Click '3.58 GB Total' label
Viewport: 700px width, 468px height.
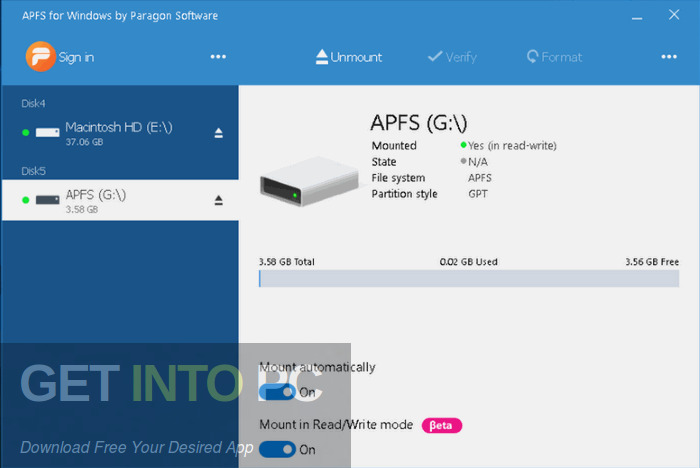click(287, 262)
